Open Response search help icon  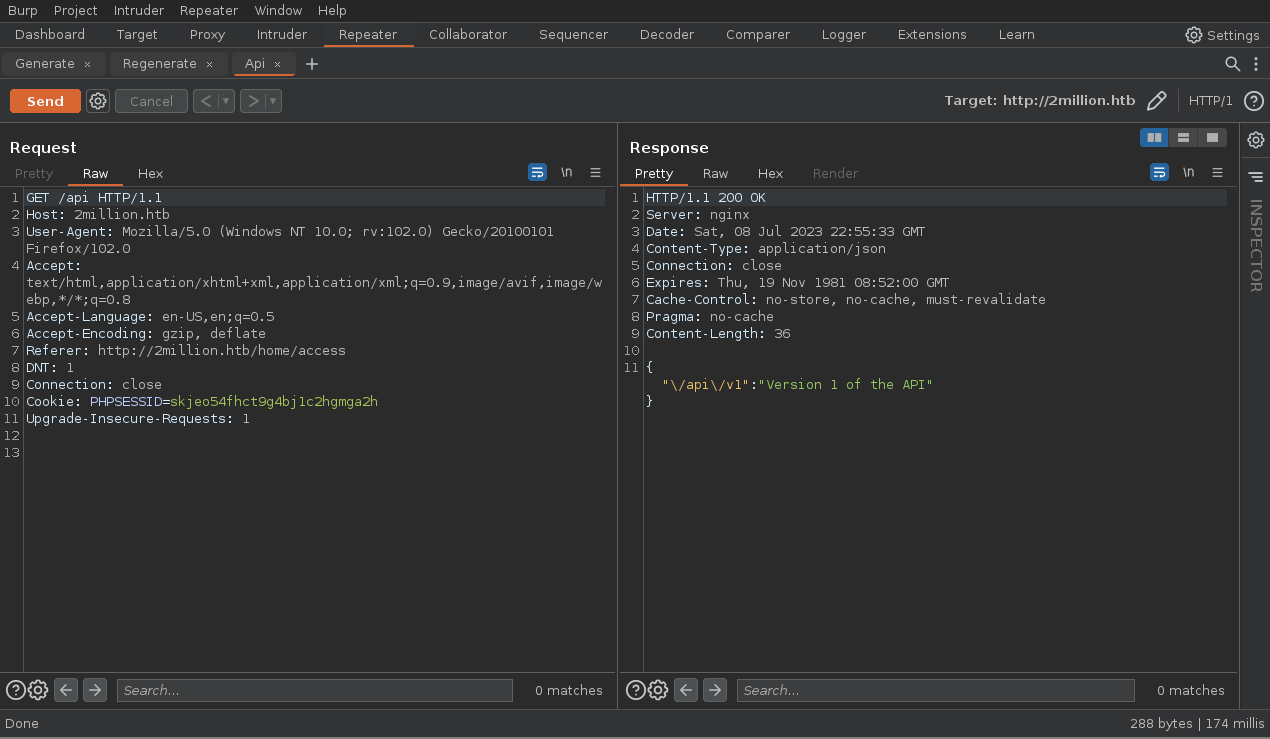[635, 690]
